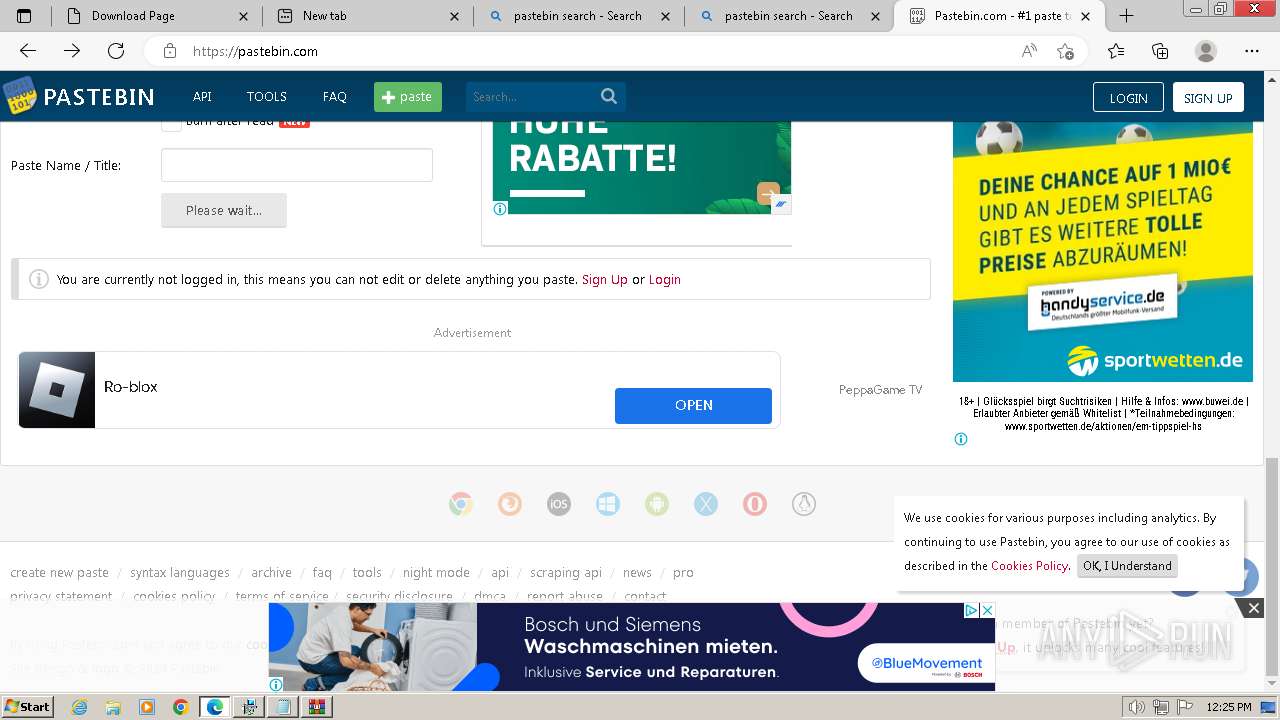Click the green paste button
The width and height of the screenshot is (1280, 720).
click(408, 97)
